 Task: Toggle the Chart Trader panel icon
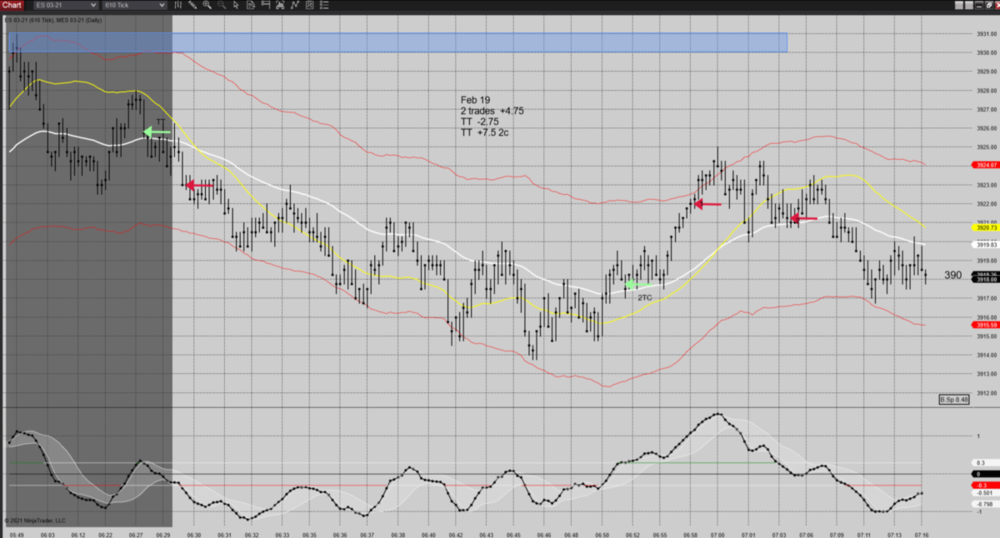(x=265, y=5)
